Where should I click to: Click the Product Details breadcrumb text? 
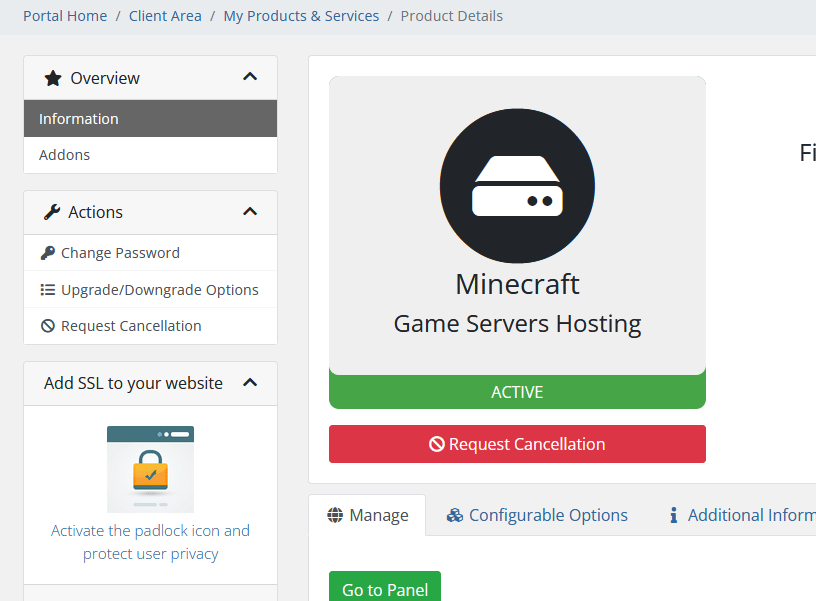[452, 16]
